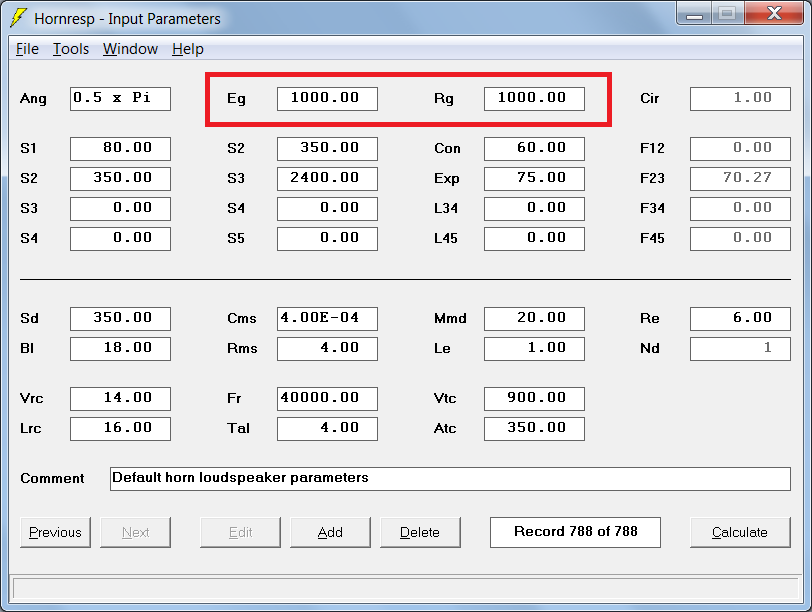Image resolution: width=812 pixels, height=612 pixels.
Task: Open the Window menu
Action: point(130,49)
